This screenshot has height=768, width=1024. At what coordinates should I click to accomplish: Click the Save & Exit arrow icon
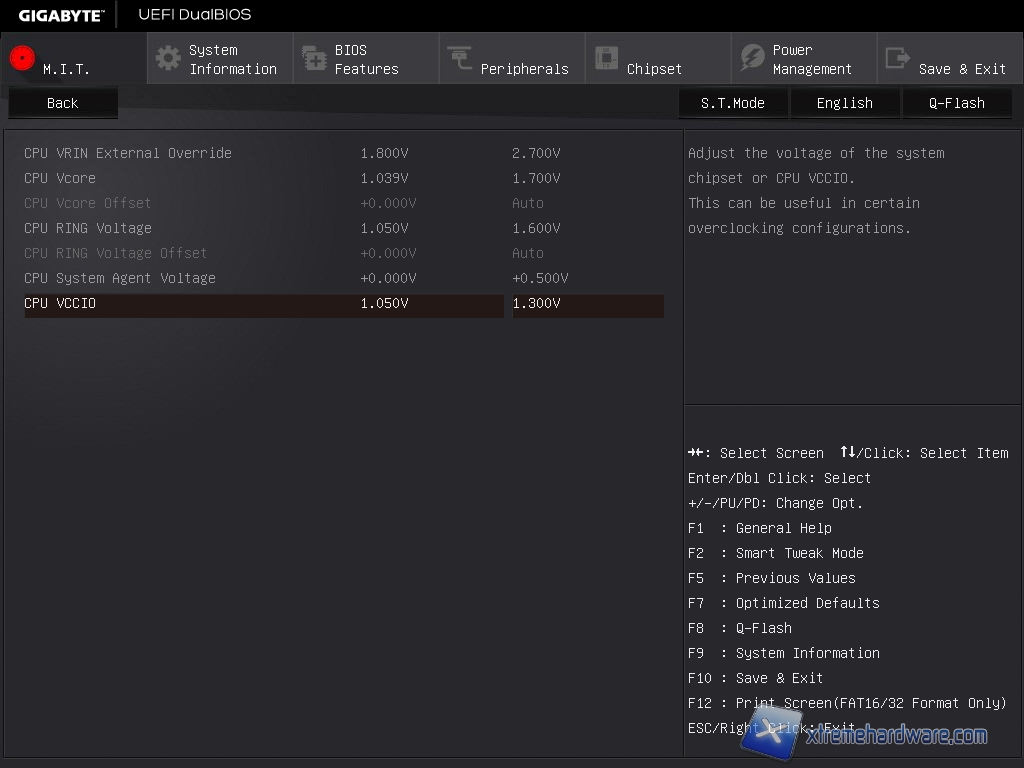coord(898,58)
